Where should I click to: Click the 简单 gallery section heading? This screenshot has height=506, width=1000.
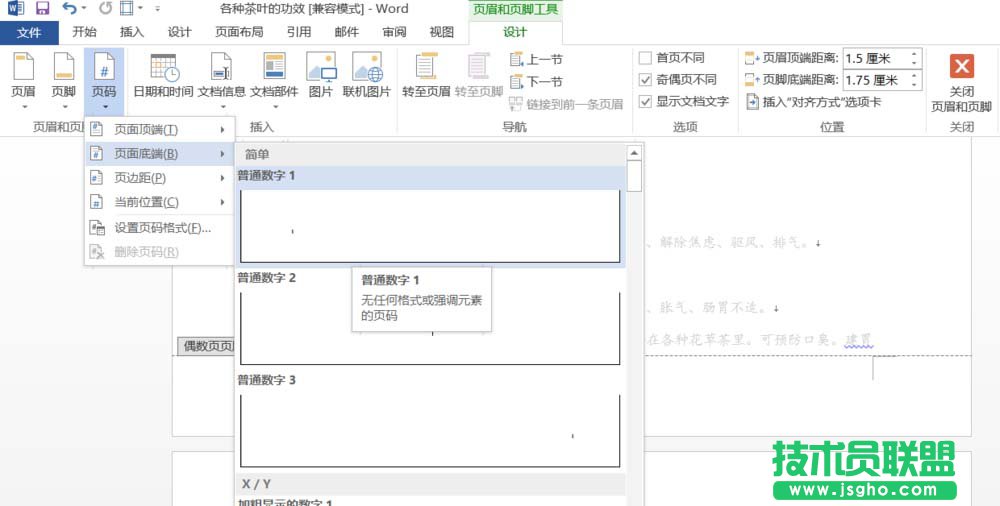click(257, 154)
